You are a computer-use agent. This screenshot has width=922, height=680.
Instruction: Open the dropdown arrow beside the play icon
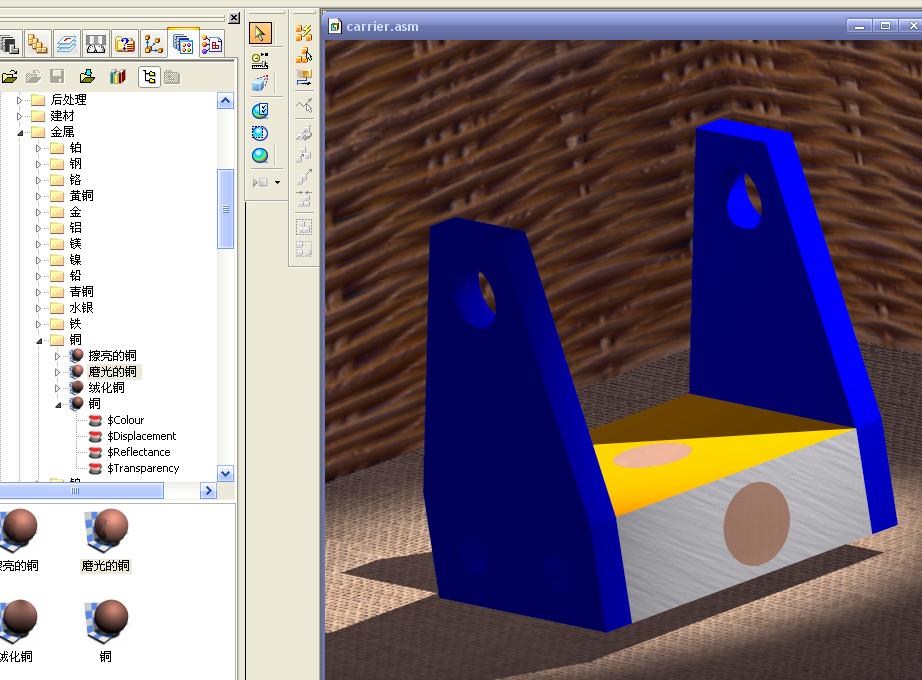278,182
